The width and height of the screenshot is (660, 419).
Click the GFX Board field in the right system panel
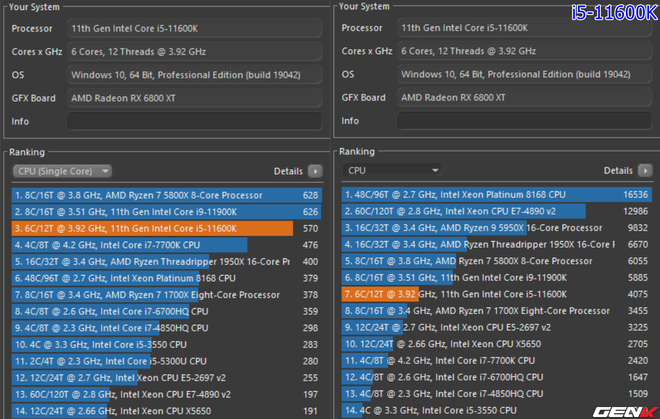525,98
